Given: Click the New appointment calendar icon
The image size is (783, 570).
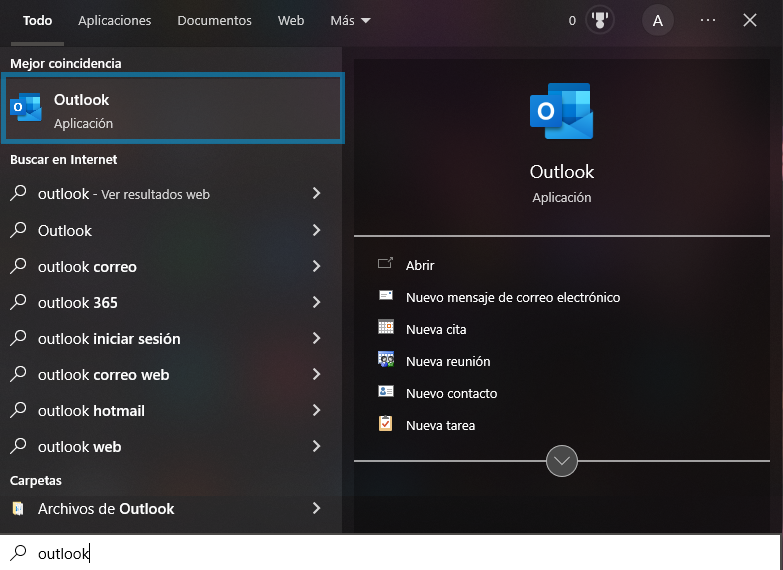Looking at the screenshot, I should click(386, 328).
